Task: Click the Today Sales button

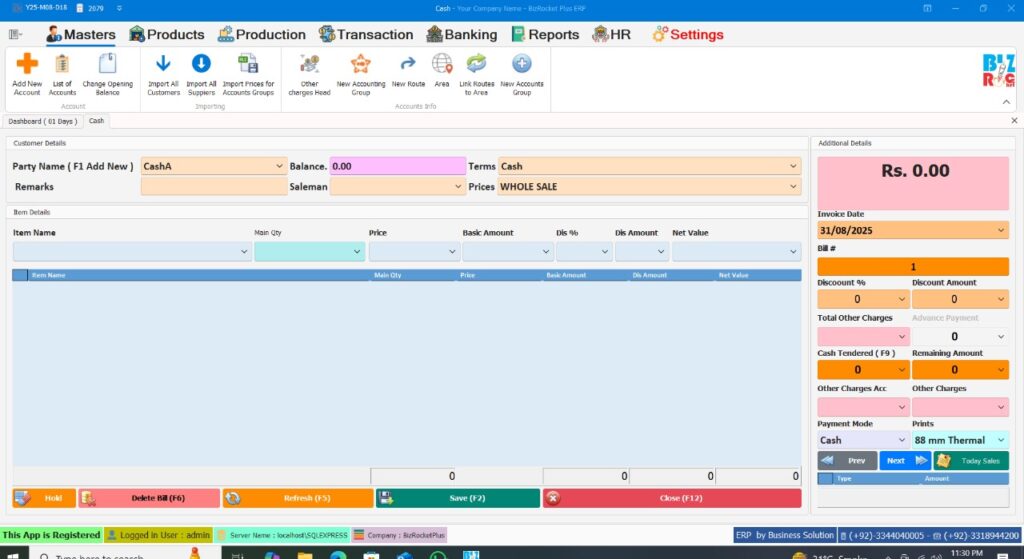Action: [971, 461]
